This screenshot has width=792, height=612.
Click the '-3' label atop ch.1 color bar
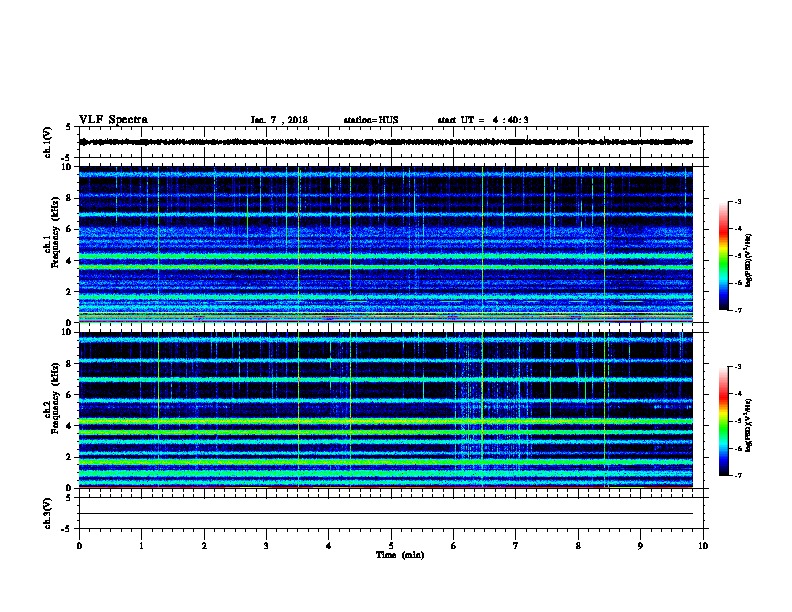point(737,201)
